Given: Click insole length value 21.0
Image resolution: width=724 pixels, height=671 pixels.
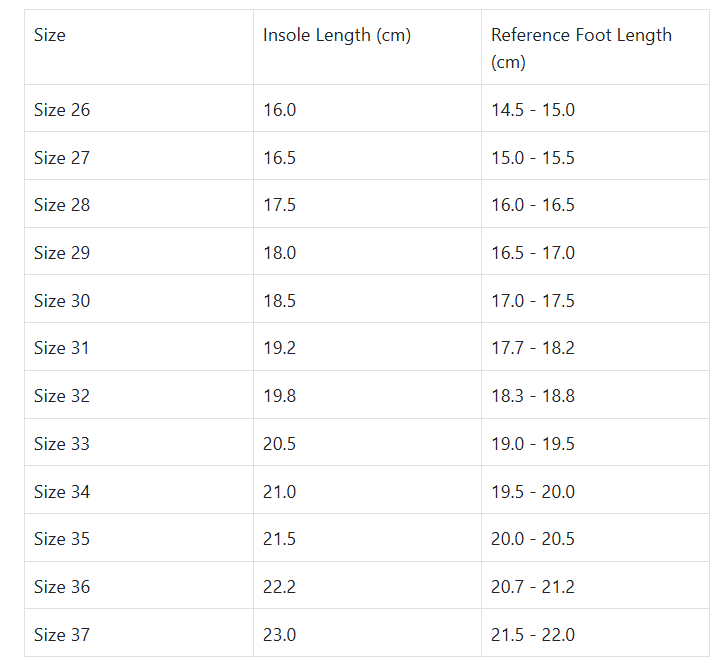Looking at the screenshot, I should (x=280, y=492).
